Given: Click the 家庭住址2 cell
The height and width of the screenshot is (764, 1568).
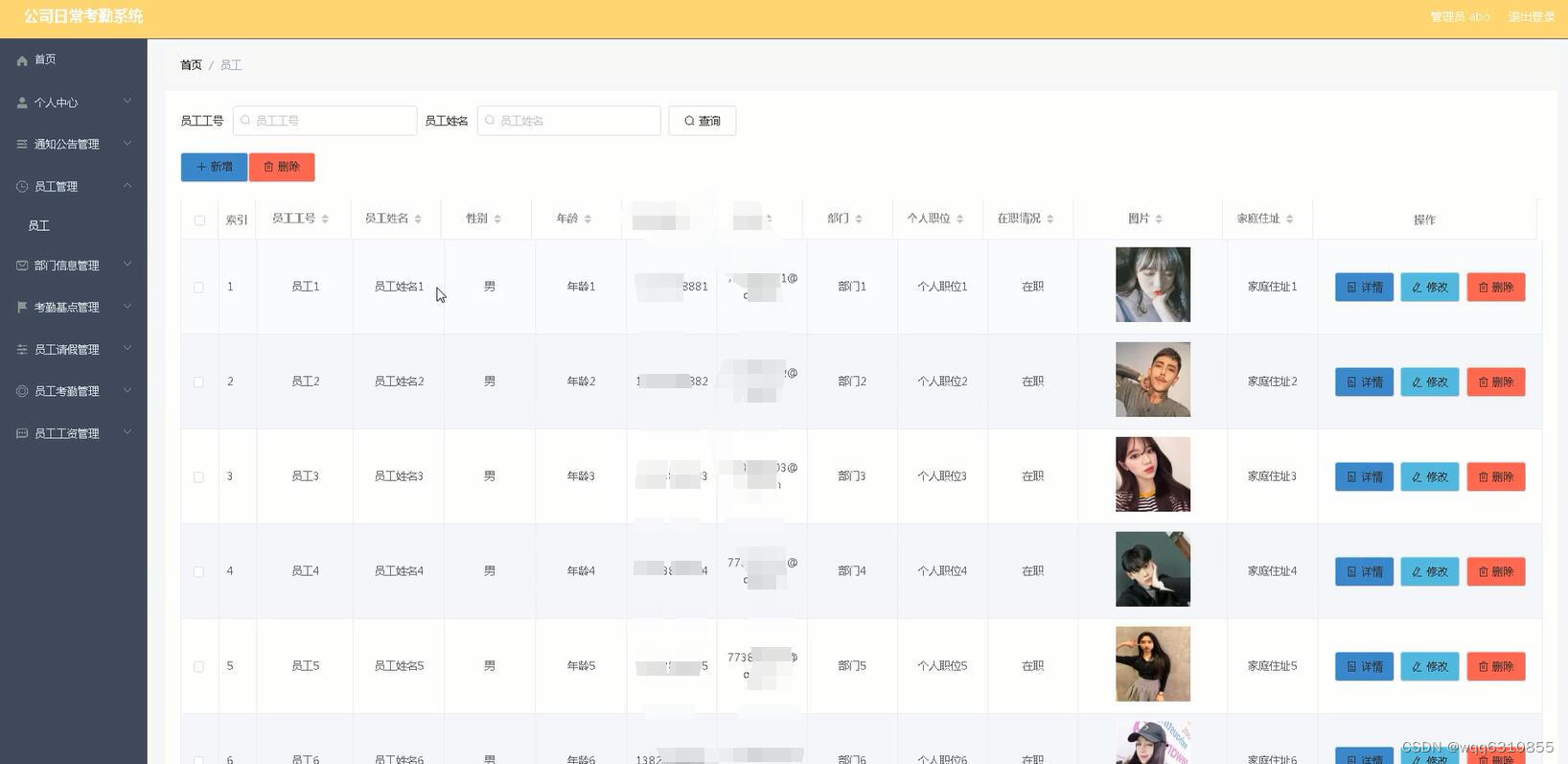Looking at the screenshot, I should pyautogui.click(x=1272, y=382).
